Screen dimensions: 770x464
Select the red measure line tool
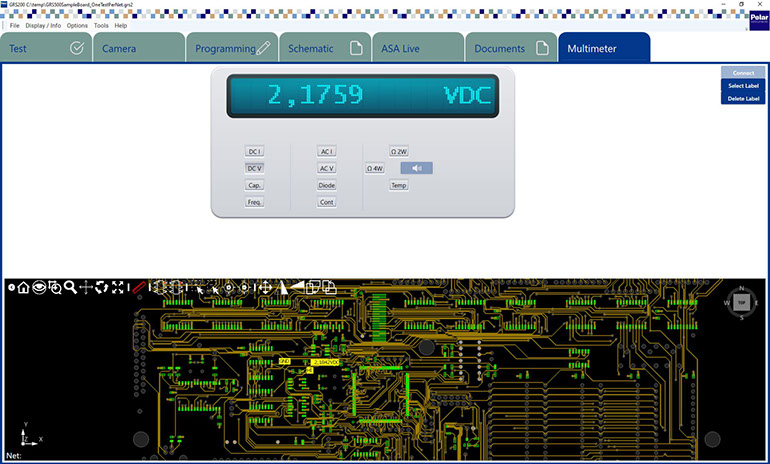point(139,287)
